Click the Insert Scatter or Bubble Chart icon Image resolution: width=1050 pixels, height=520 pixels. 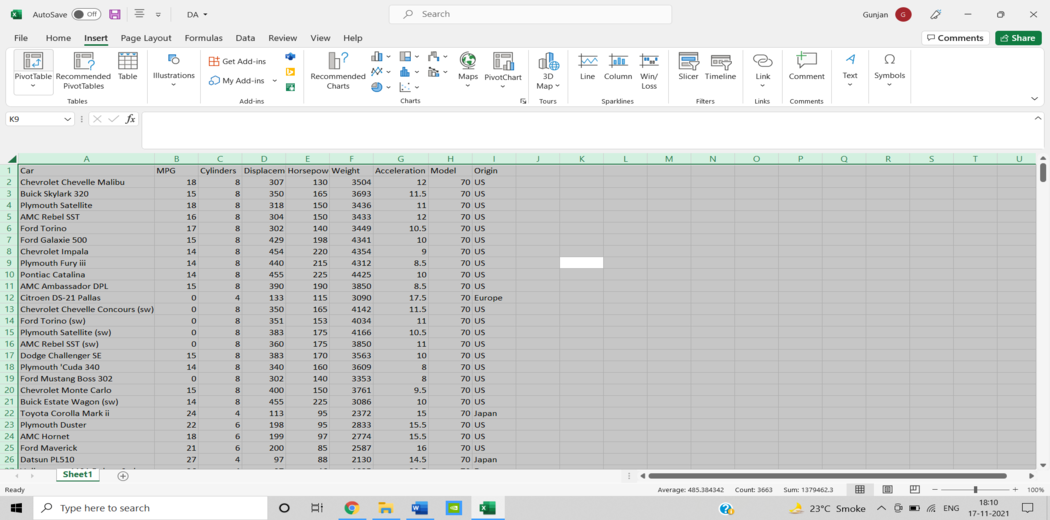point(405,87)
